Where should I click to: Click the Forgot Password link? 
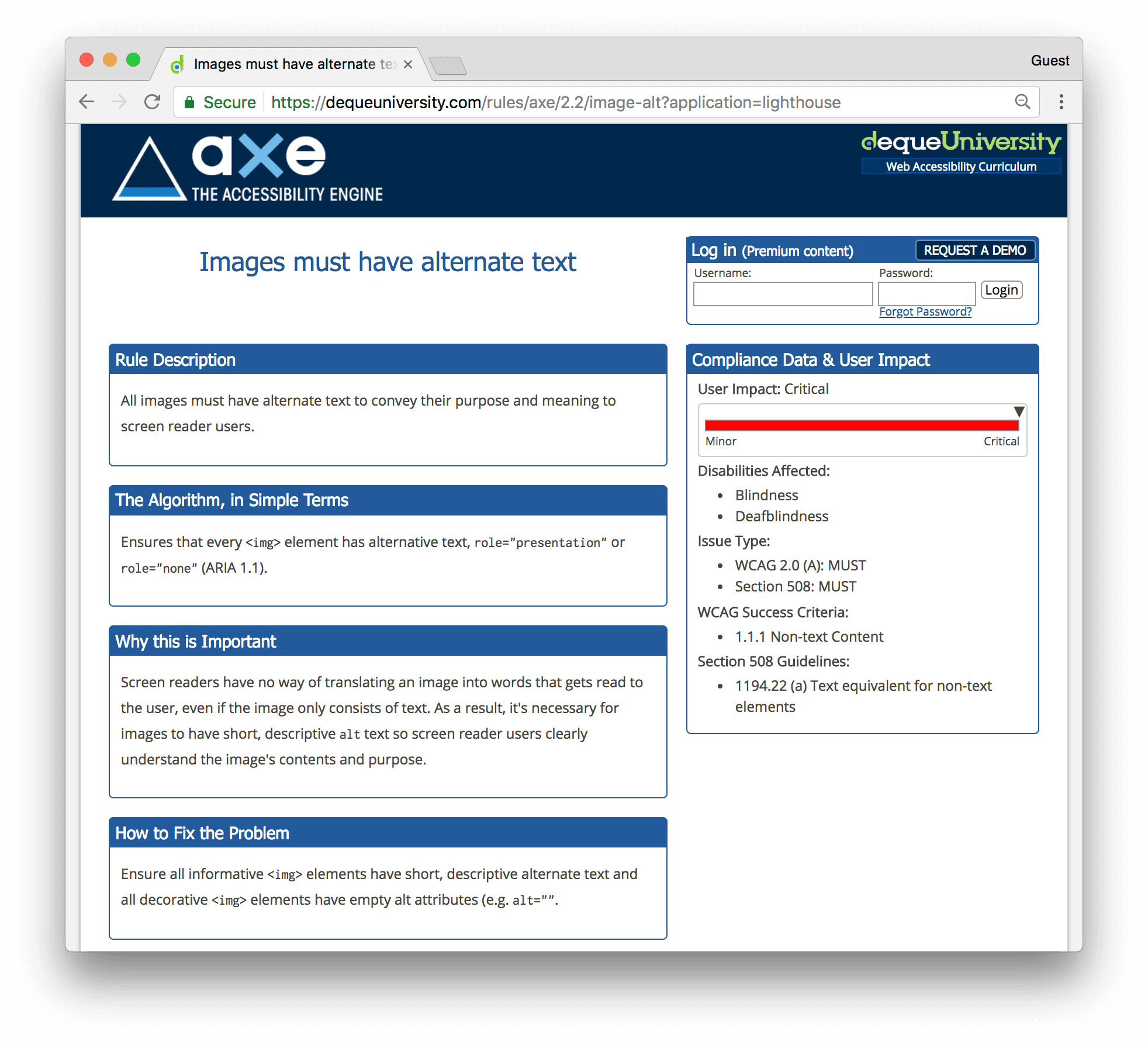[924, 311]
